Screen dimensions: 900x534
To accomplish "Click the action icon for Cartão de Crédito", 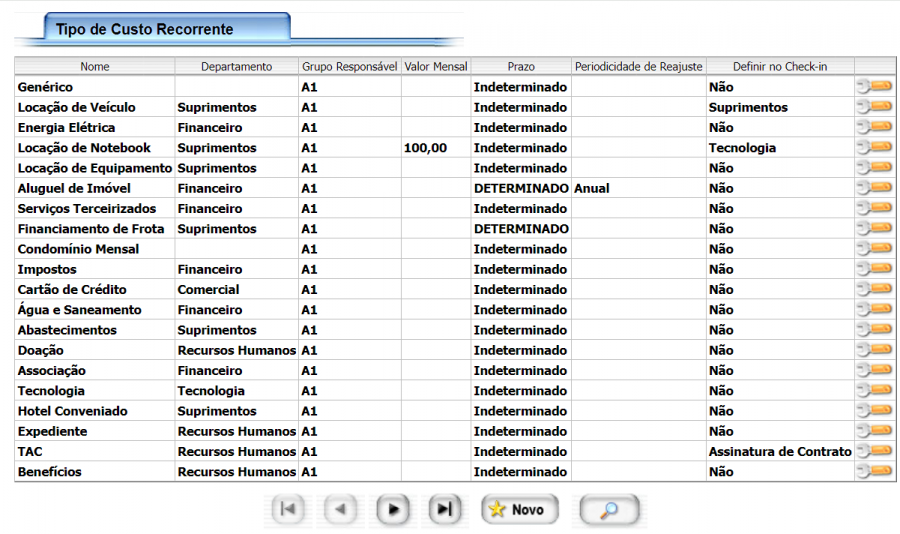I will pos(875,290).
